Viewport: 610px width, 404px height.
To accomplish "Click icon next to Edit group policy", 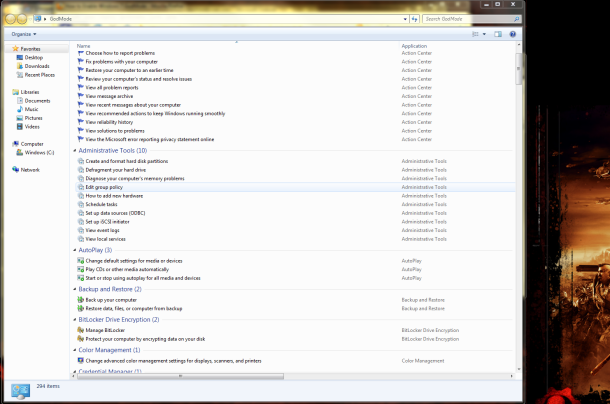I will coord(81,187).
